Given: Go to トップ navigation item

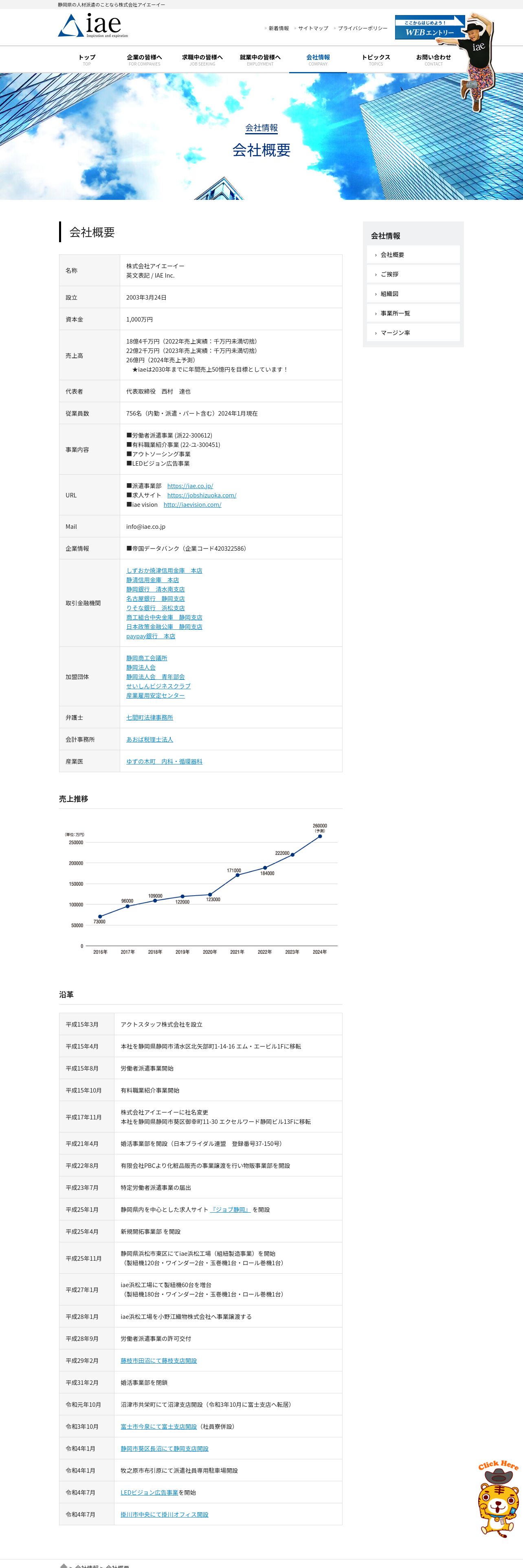Looking at the screenshot, I should (x=86, y=60).
